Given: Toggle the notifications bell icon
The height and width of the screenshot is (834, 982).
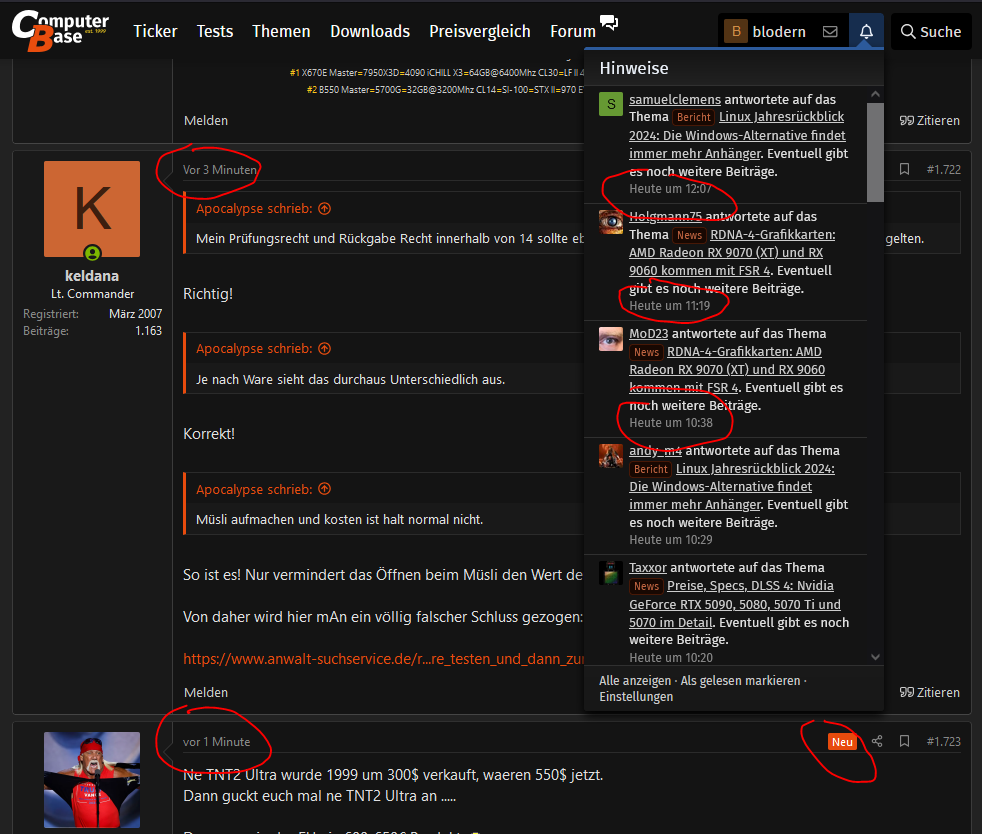Looking at the screenshot, I should point(866,31).
